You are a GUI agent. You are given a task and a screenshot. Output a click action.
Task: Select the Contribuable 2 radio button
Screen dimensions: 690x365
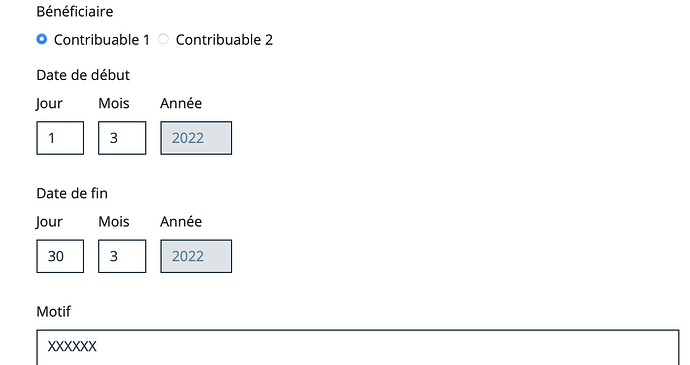coord(163,39)
